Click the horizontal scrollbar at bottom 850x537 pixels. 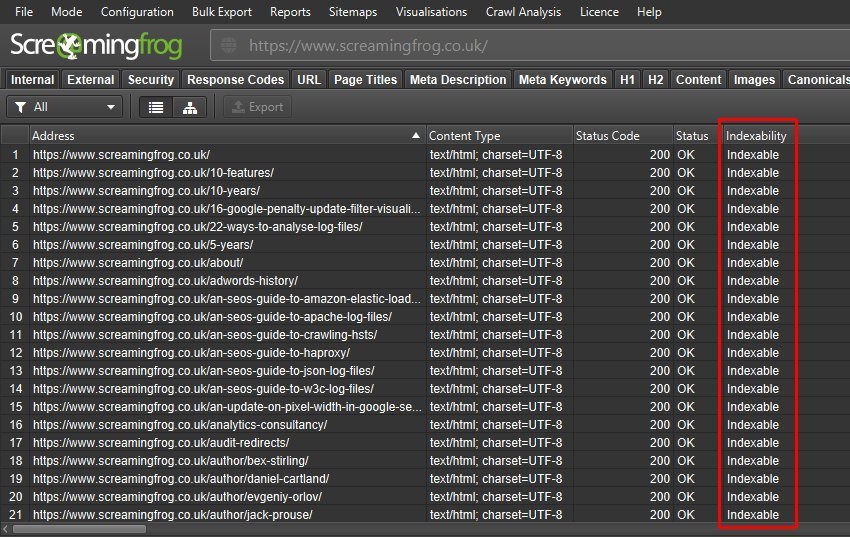point(80,529)
